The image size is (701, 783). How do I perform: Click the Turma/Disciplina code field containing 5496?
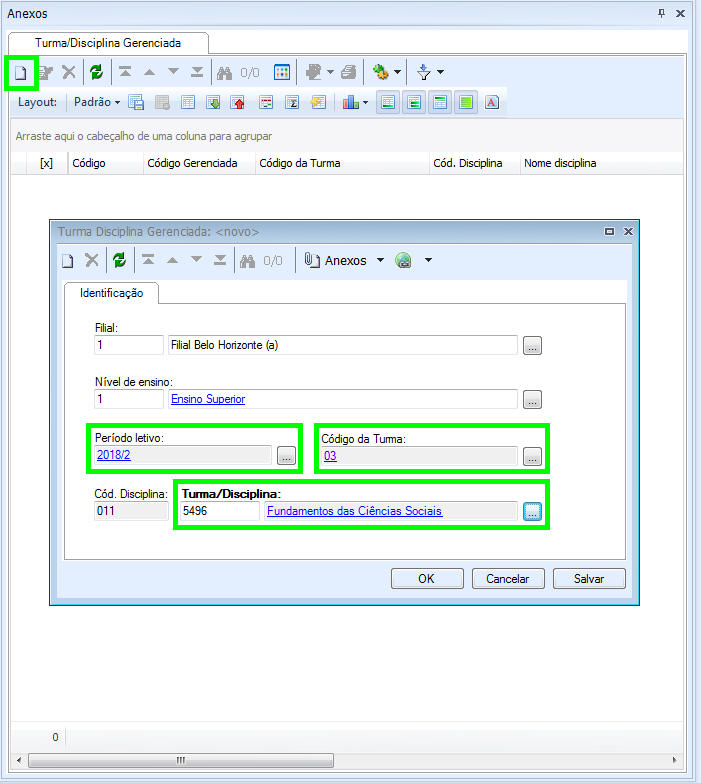click(x=220, y=511)
